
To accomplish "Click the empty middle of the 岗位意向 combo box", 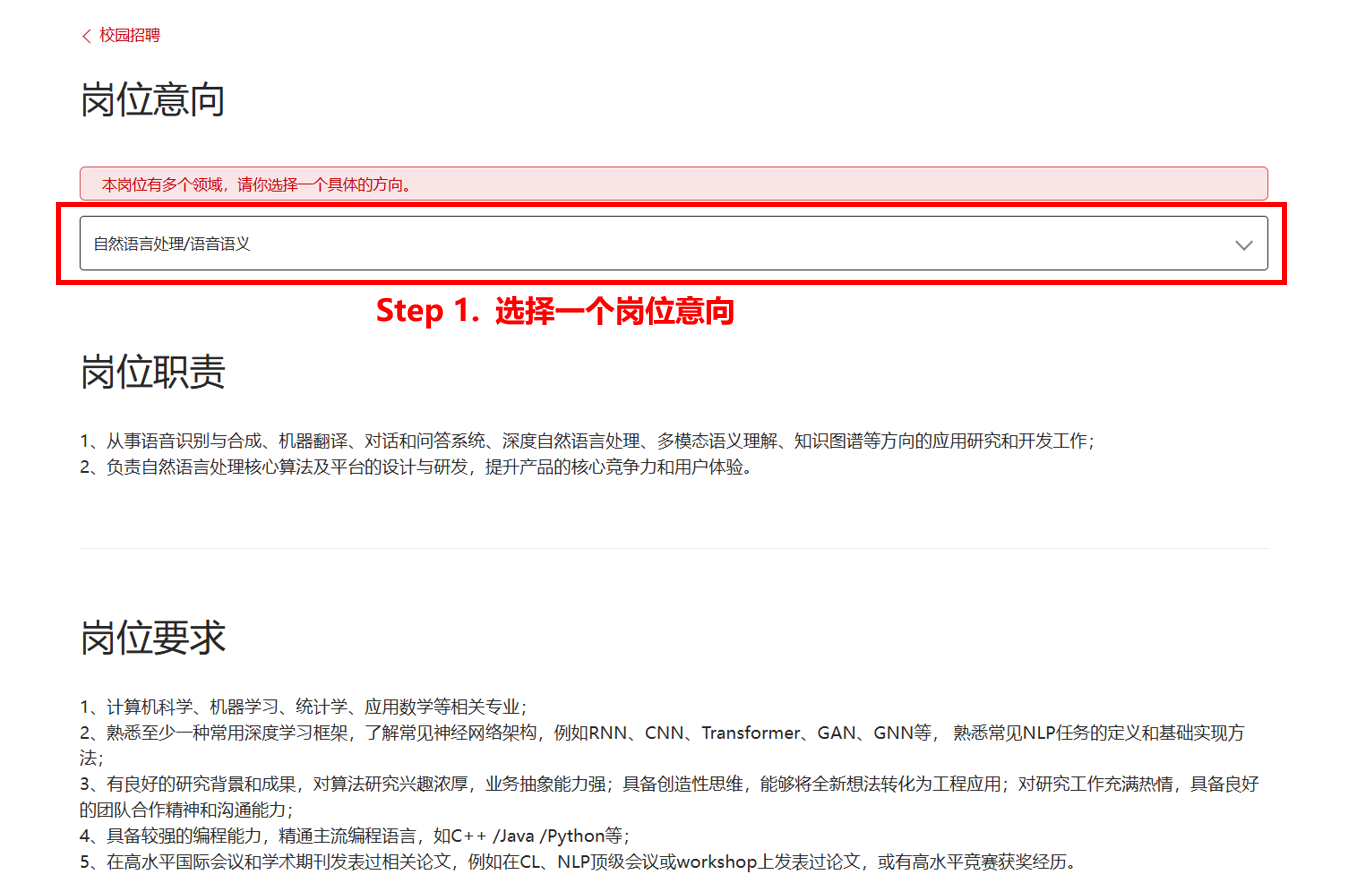I will [x=700, y=244].
